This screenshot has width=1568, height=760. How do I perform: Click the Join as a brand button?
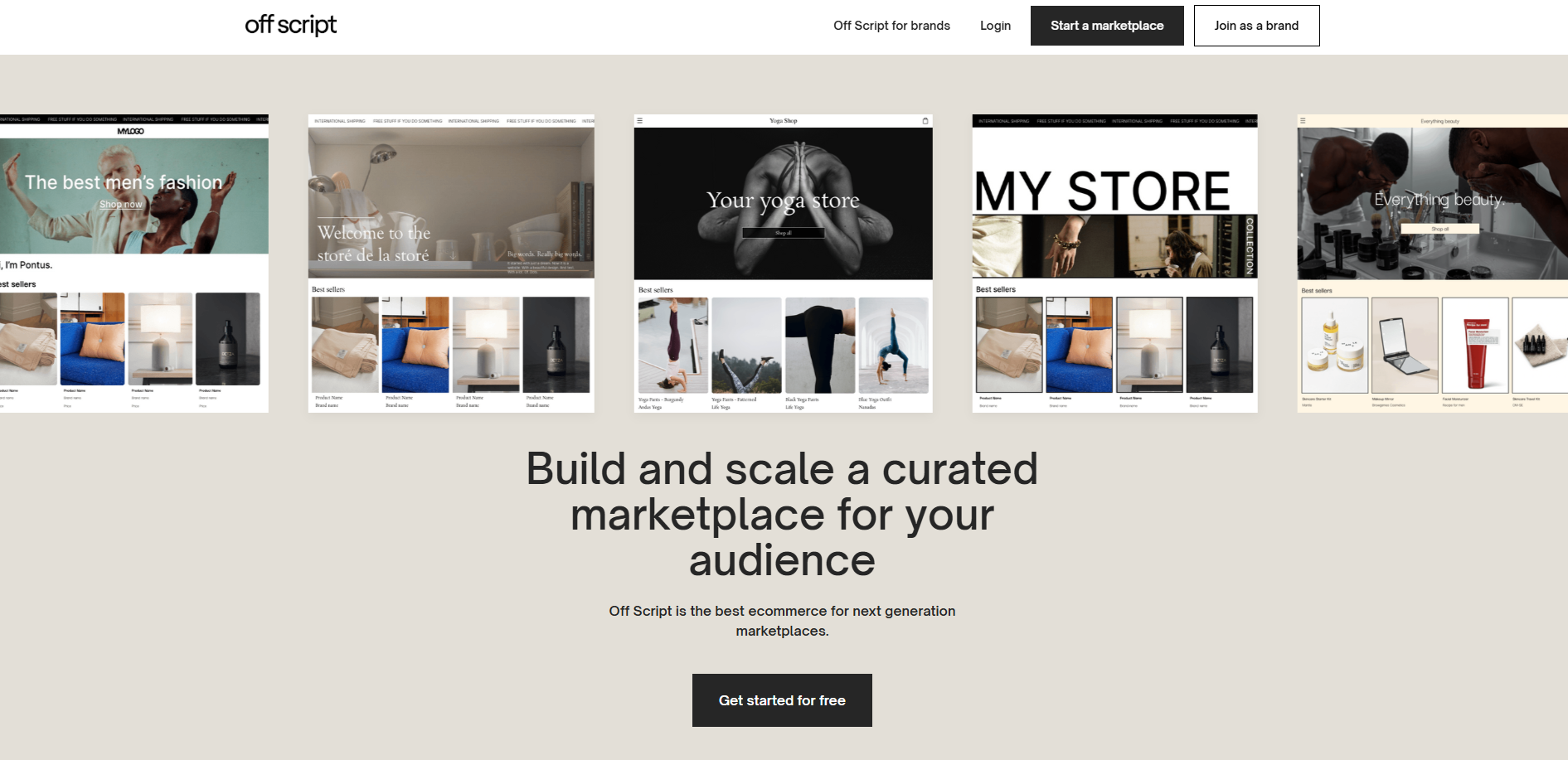click(1256, 26)
